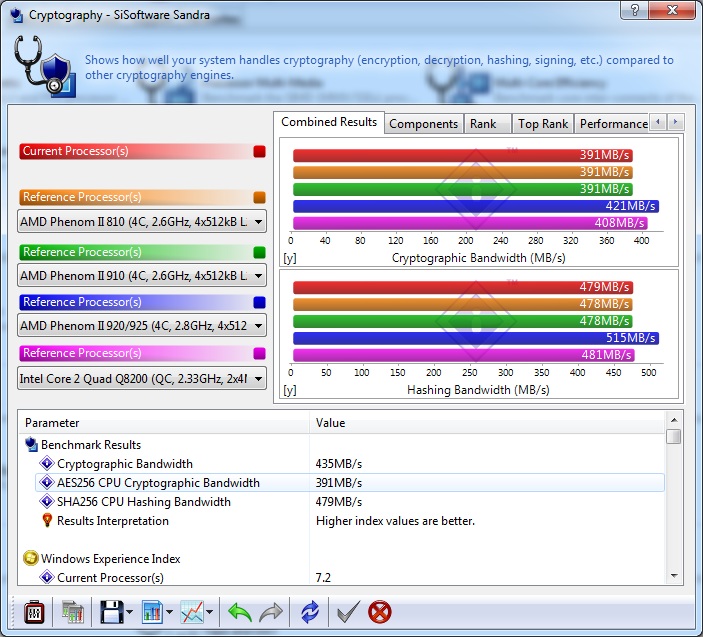Click the help question mark button

[x=634, y=10]
